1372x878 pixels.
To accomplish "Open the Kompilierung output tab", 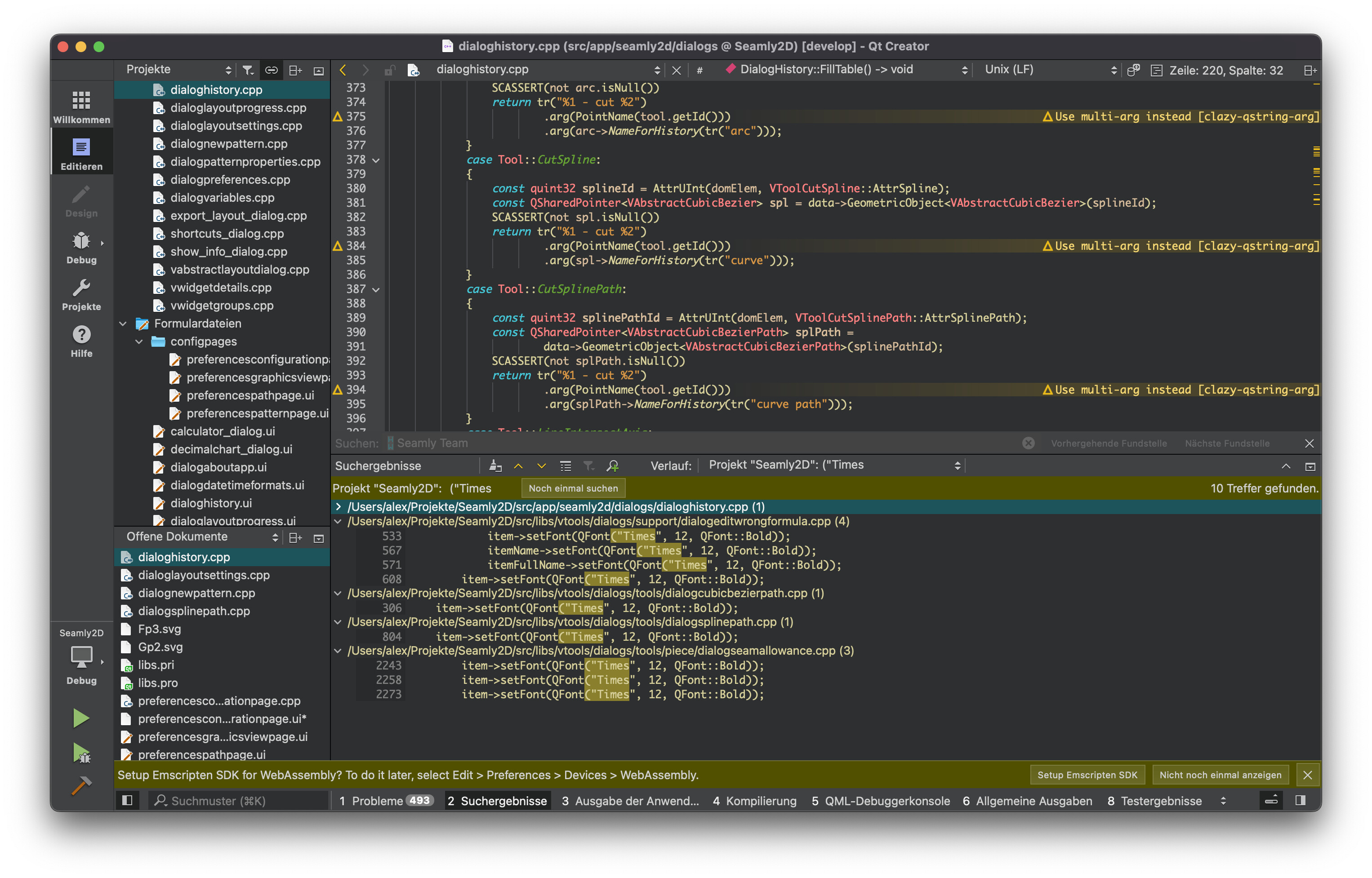I will click(754, 800).
